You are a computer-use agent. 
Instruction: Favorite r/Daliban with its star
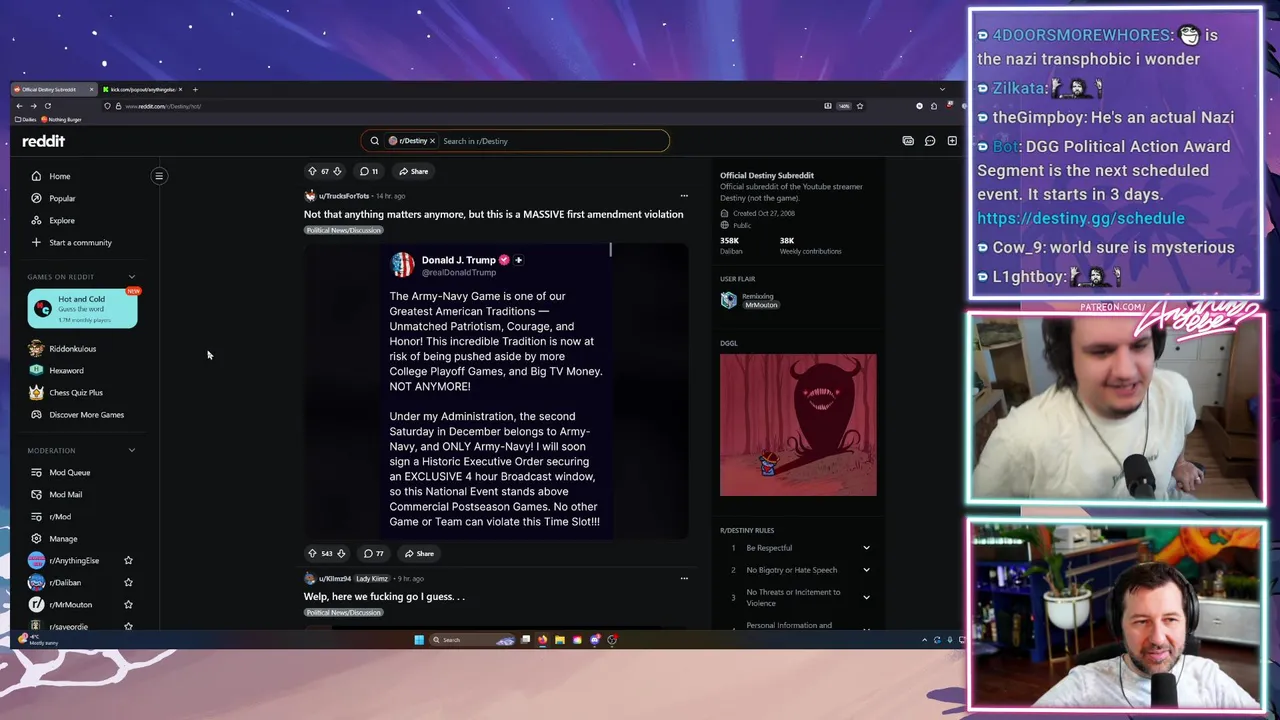(128, 583)
